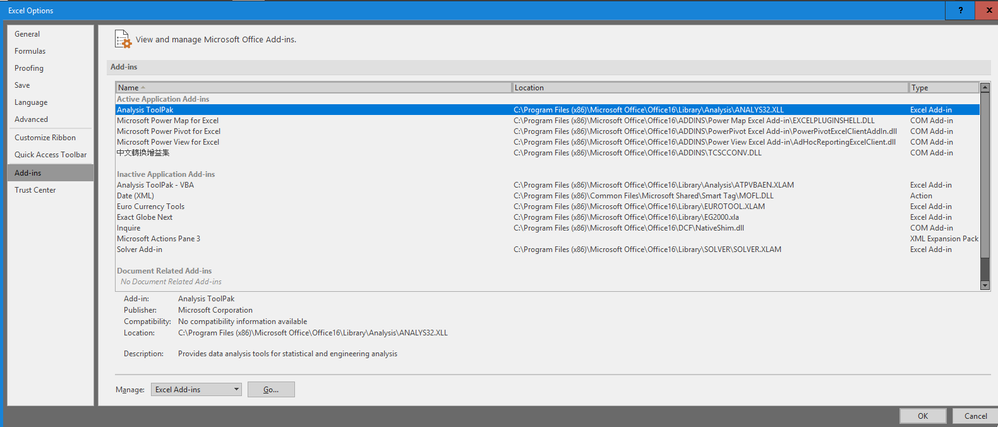
Task: Click the TCSCCONV.DLL location path
Action: tap(638, 153)
